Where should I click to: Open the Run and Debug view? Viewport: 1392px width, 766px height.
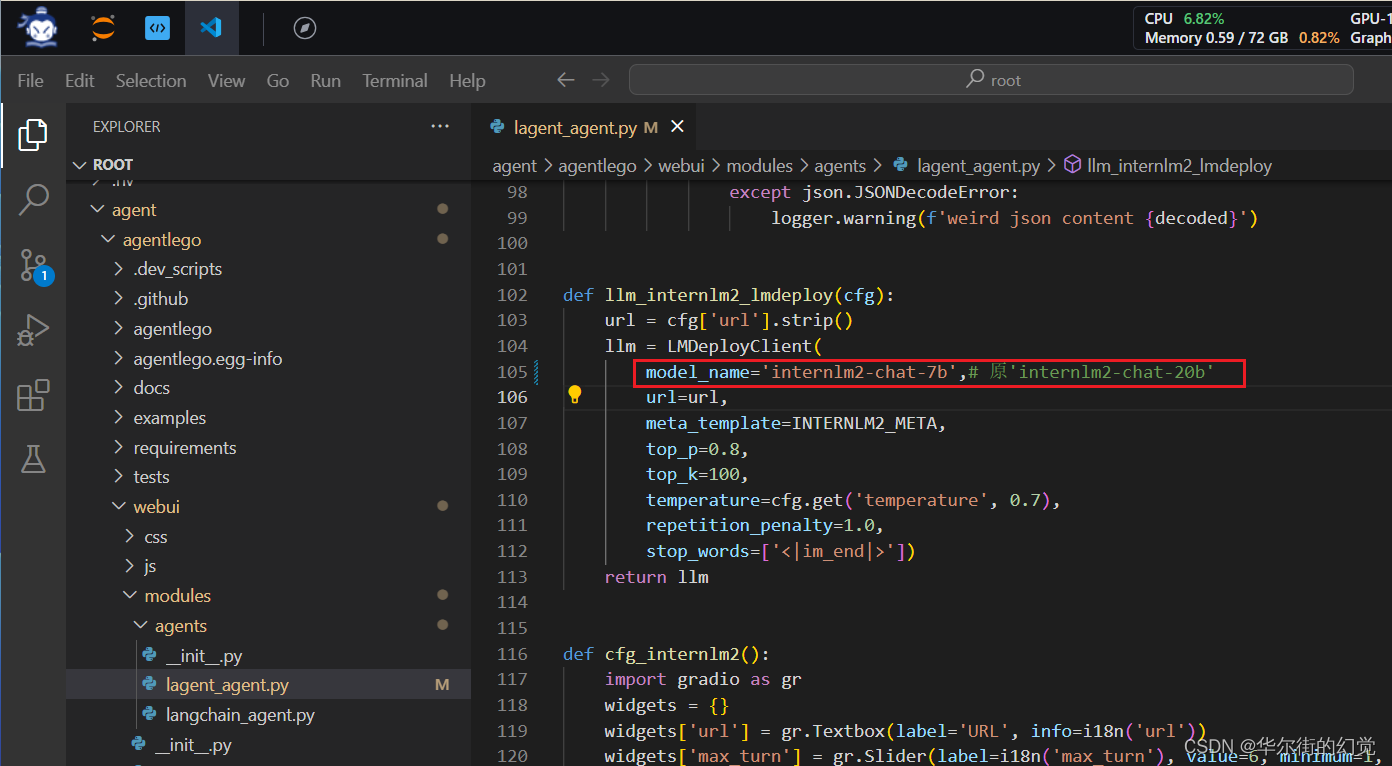click(x=33, y=330)
